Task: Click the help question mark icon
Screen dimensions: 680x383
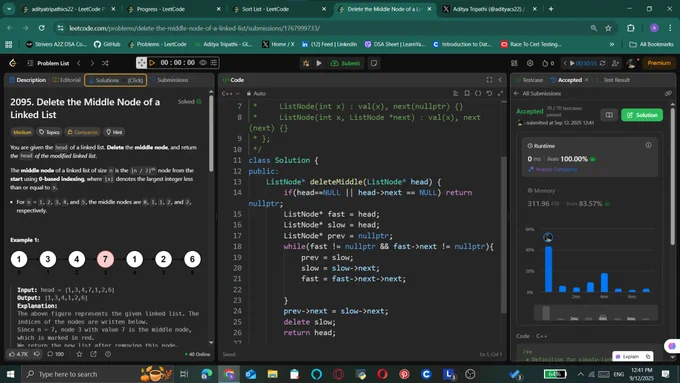Action: tap(108, 354)
